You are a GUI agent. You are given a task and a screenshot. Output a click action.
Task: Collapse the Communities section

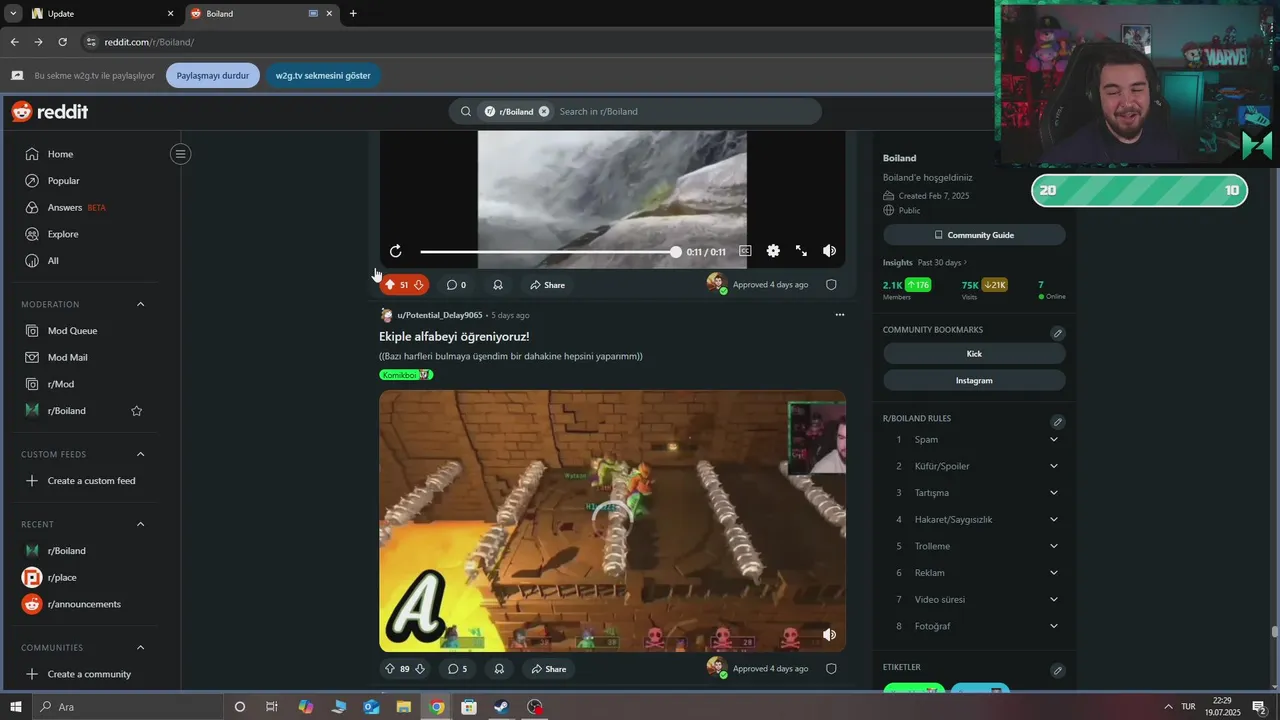click(141, 648)
